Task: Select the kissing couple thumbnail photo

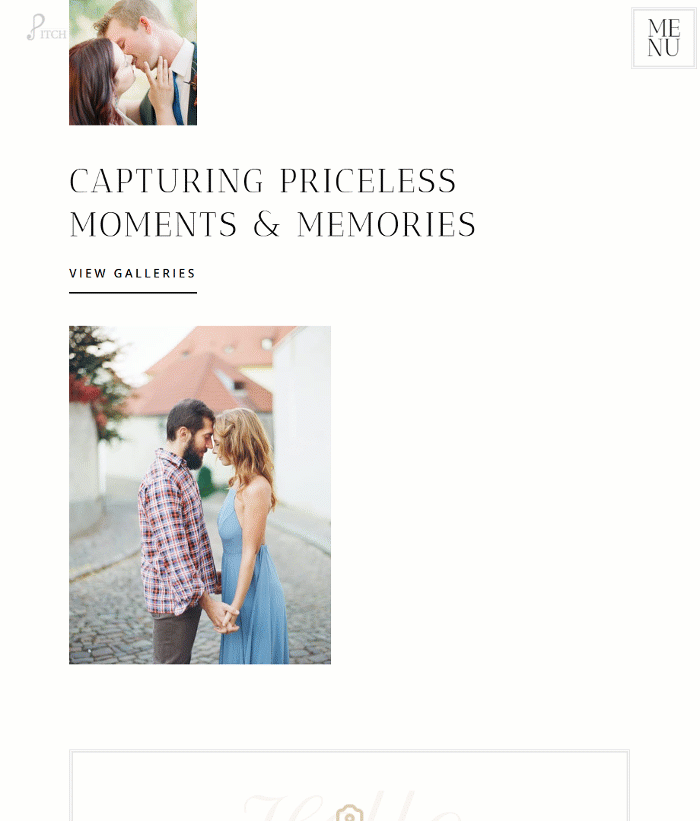Action: (x=133, y=62)
